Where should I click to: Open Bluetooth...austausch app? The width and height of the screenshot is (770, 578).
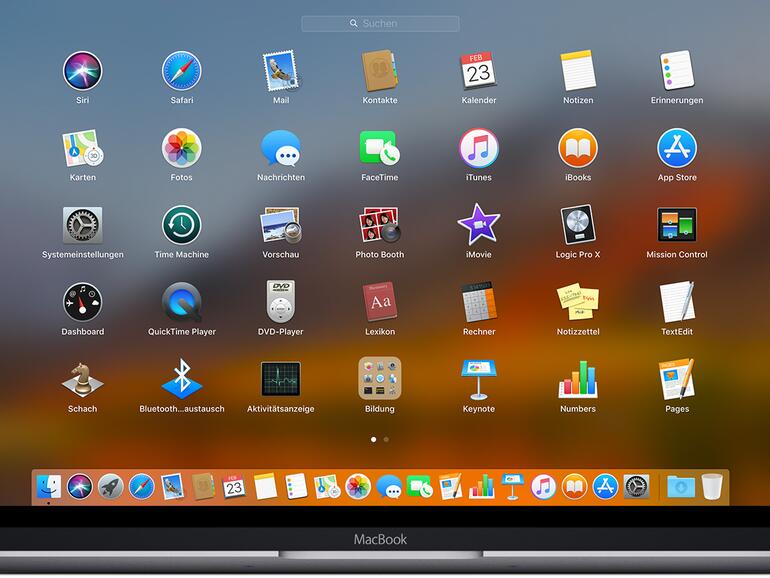click(182, 379)
